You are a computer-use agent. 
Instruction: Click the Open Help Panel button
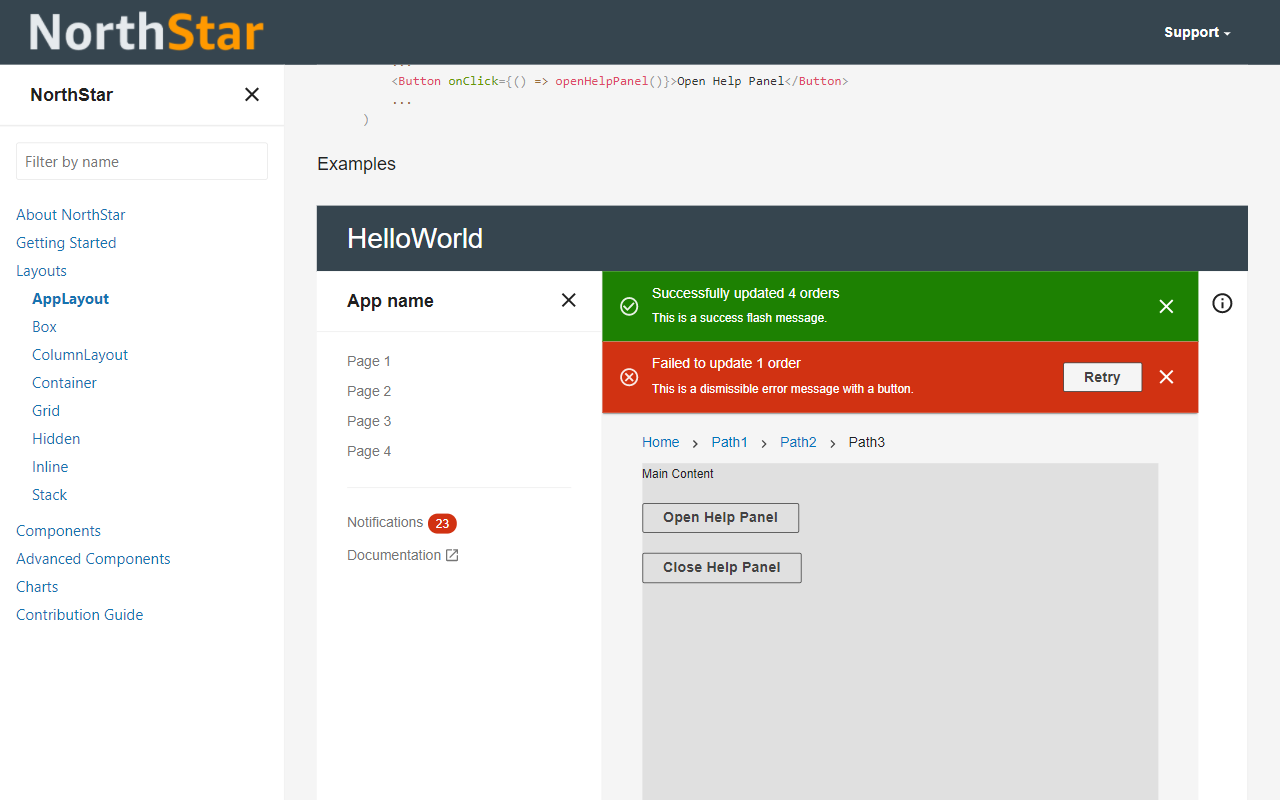tap(720, 517)
